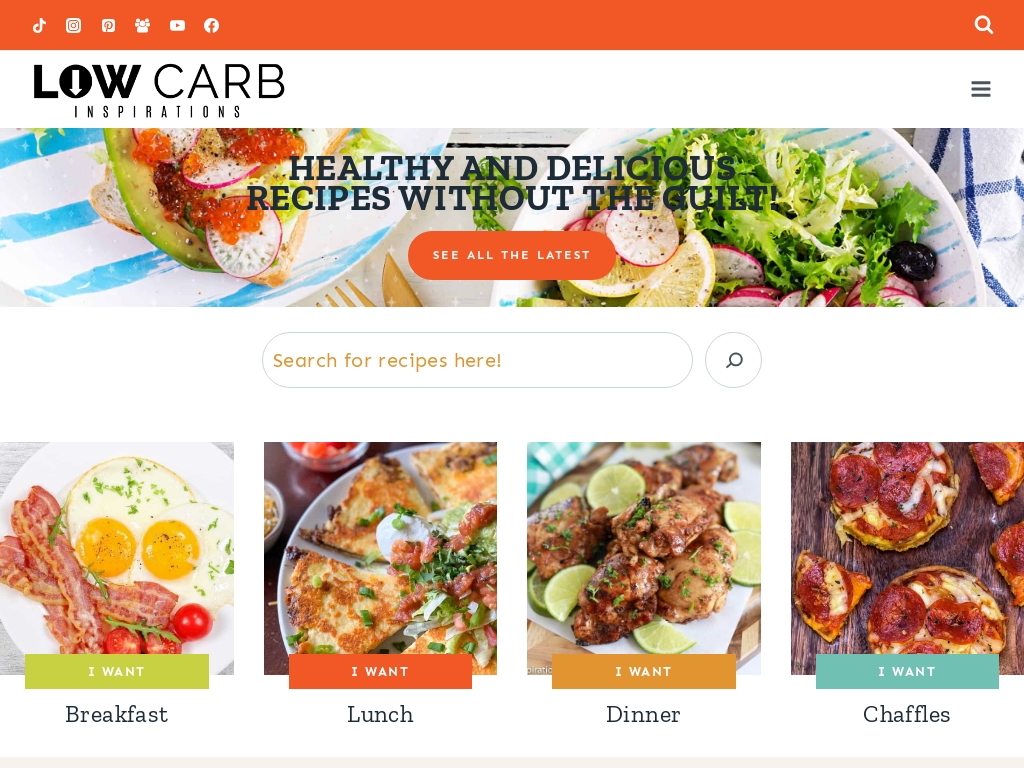Open the hamburger navigation menu
This screenshot has width=1024, height=768.
tap(981, 89)
